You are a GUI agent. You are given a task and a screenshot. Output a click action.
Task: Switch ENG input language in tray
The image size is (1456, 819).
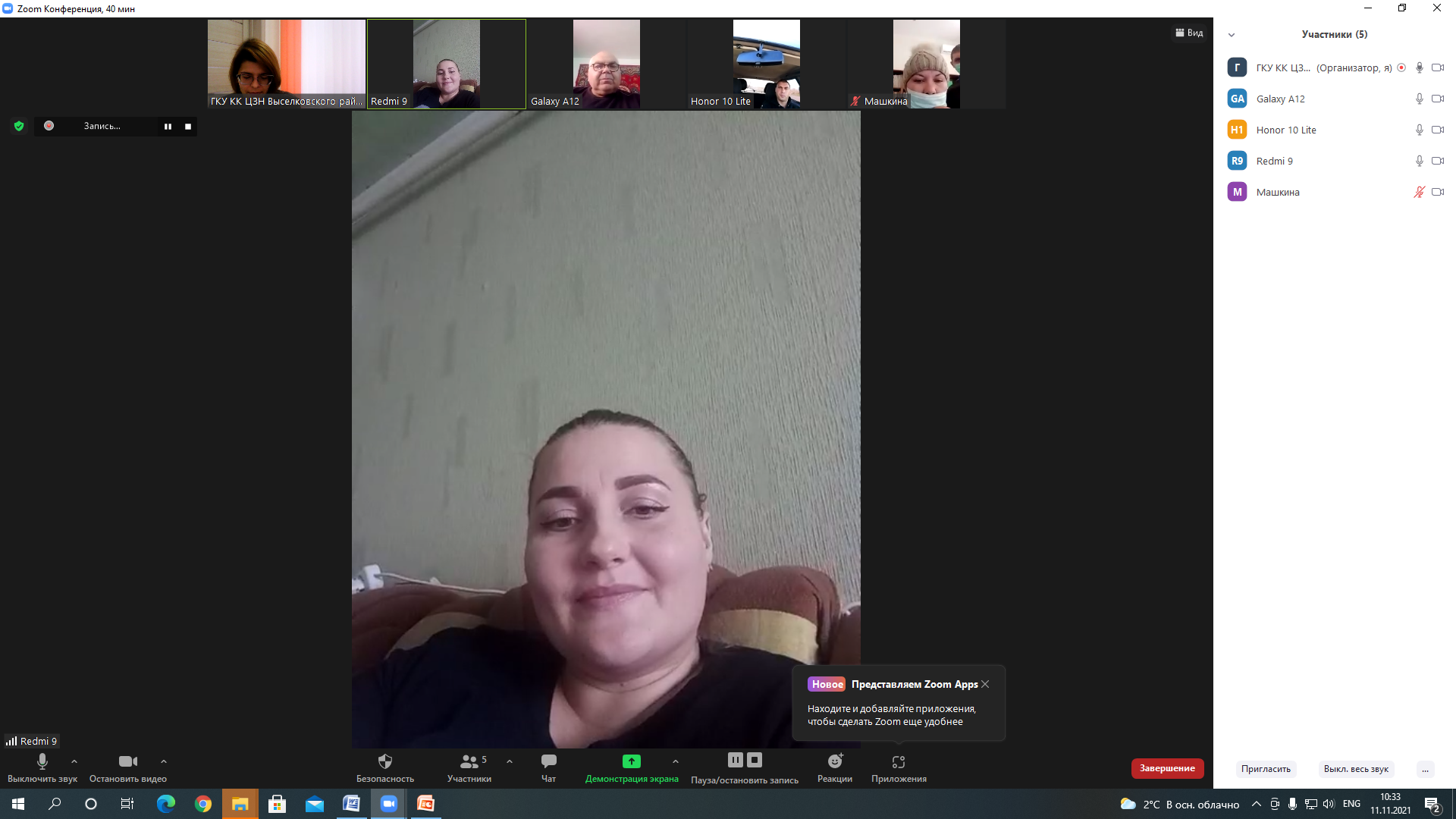[x=1351, y=804]
